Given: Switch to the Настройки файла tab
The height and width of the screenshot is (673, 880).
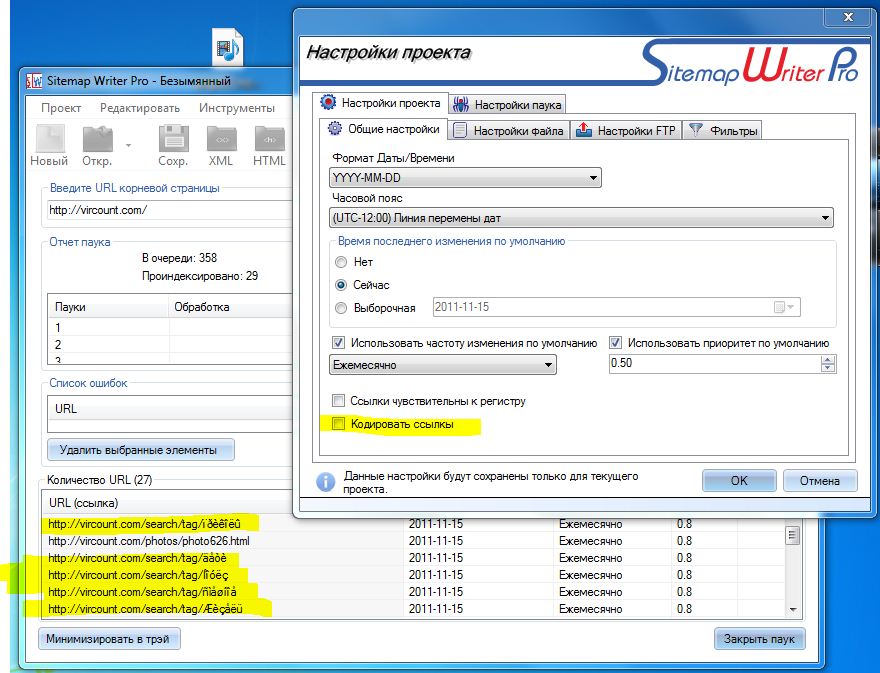Looking at the screenshot, I should click(x=508, y=131).
